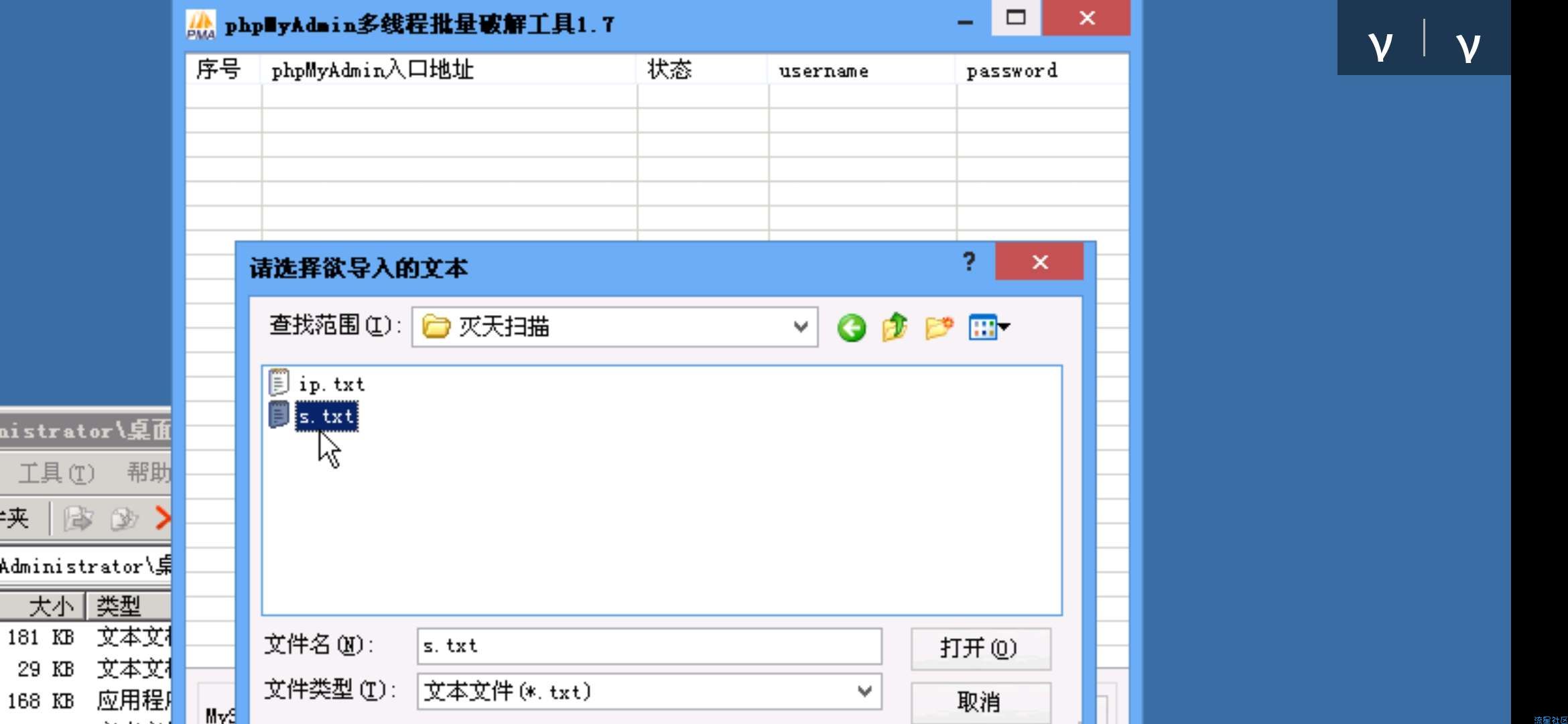Click the 打开 button
The image size is (1568, 724).
pos(980,648)
